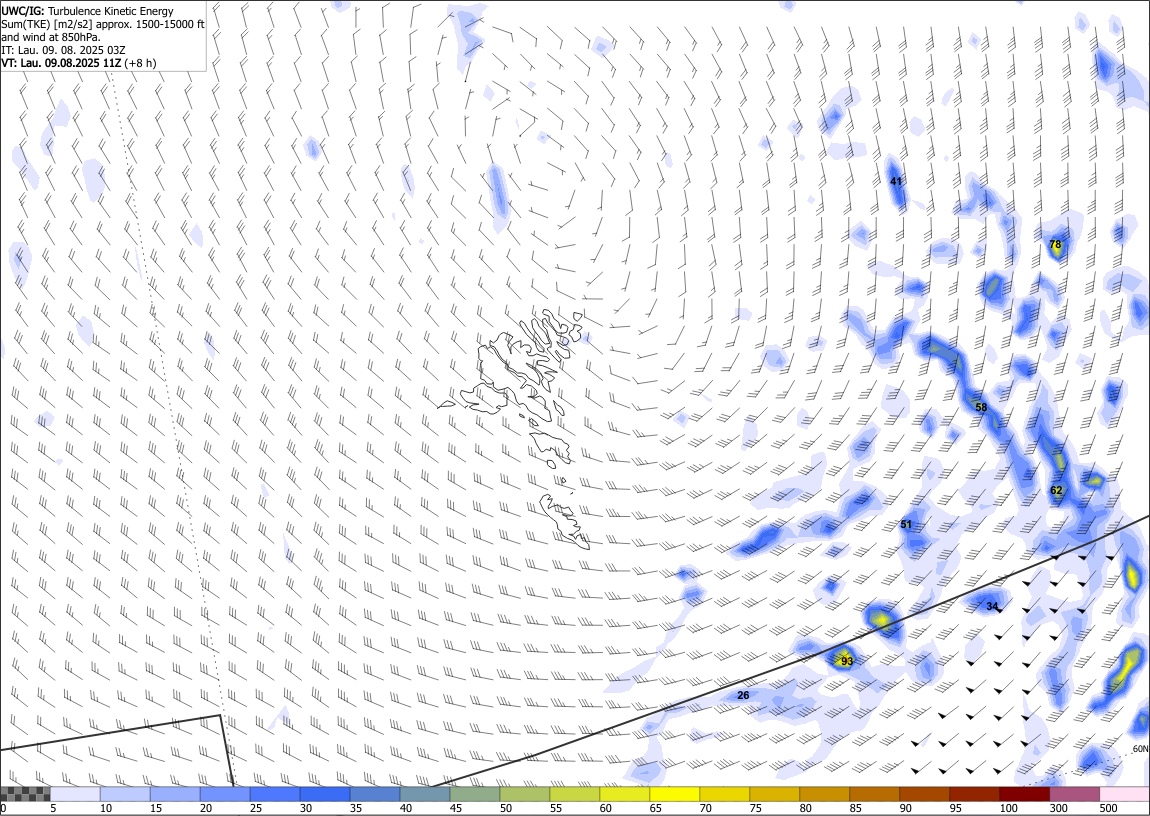
Task: Pick the 35–40 steel blue legend swatch
Action: coord(375,794)
